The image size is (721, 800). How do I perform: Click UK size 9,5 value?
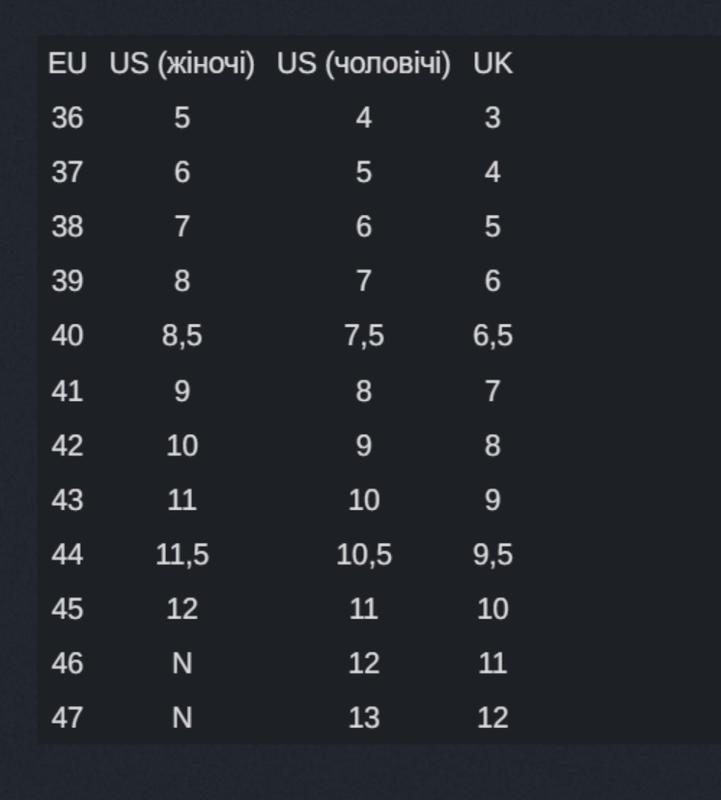point(492,555)
